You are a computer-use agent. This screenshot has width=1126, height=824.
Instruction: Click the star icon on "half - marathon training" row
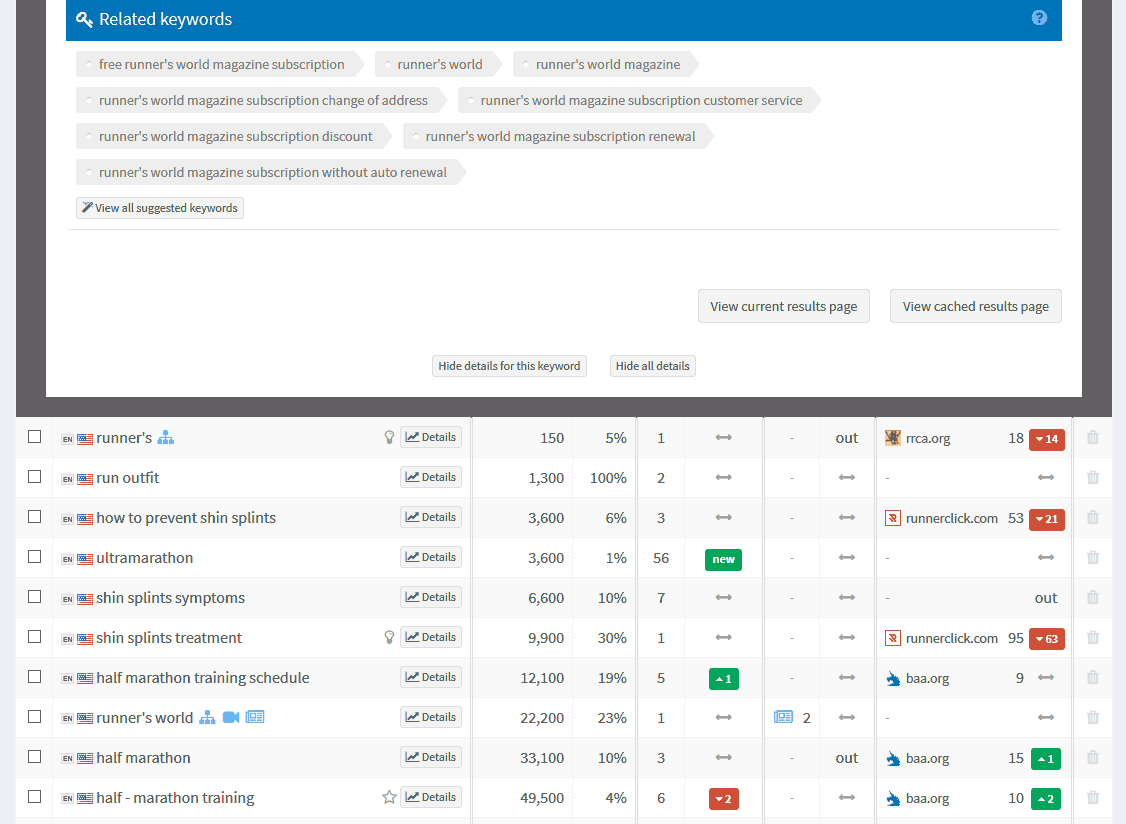(389, 796)
